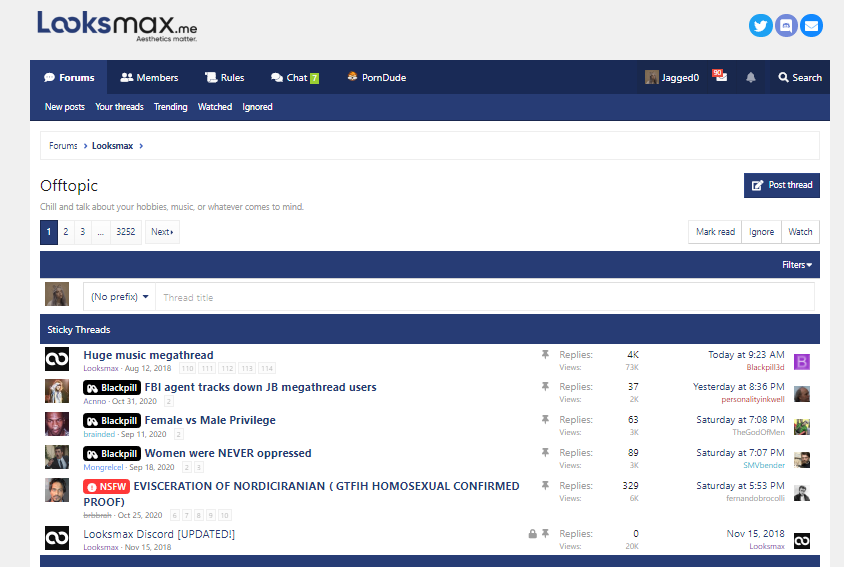Image resolution: width=844 pixels, height=567 pixels.
Task: Click the purple B avatar of Blackpill3d
Action: pos(801,362)
